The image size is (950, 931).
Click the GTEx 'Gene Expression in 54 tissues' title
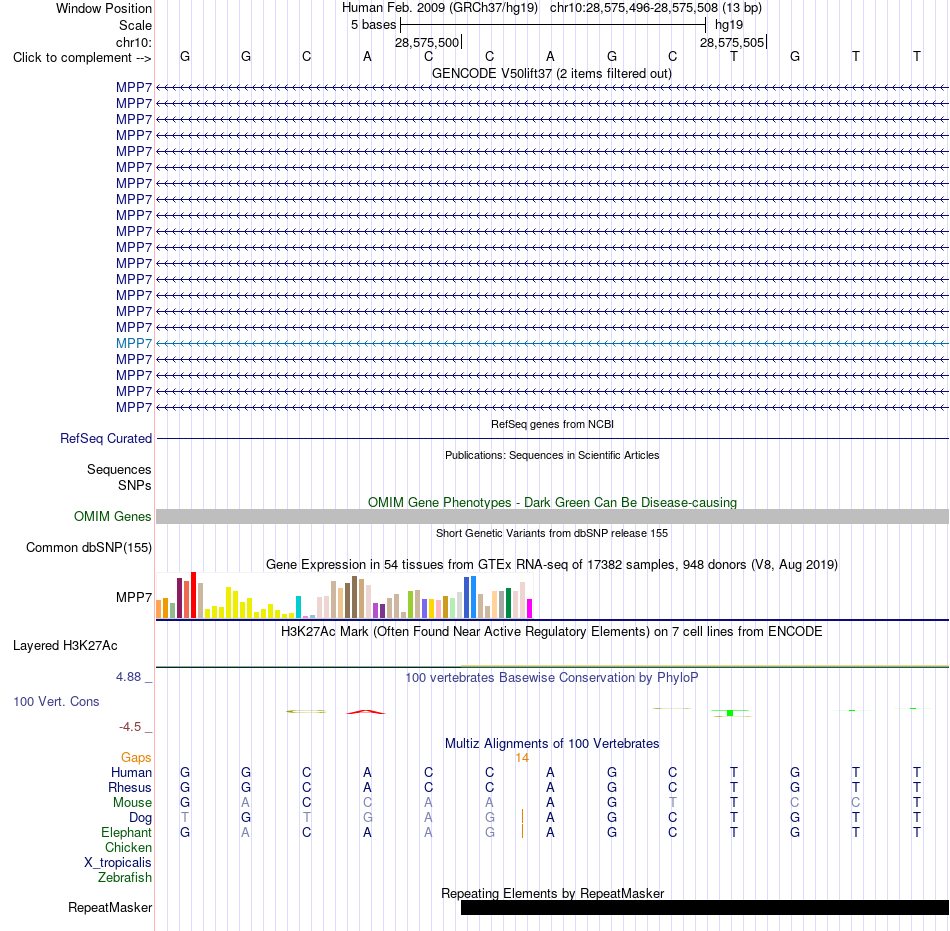tap(552, 565)
